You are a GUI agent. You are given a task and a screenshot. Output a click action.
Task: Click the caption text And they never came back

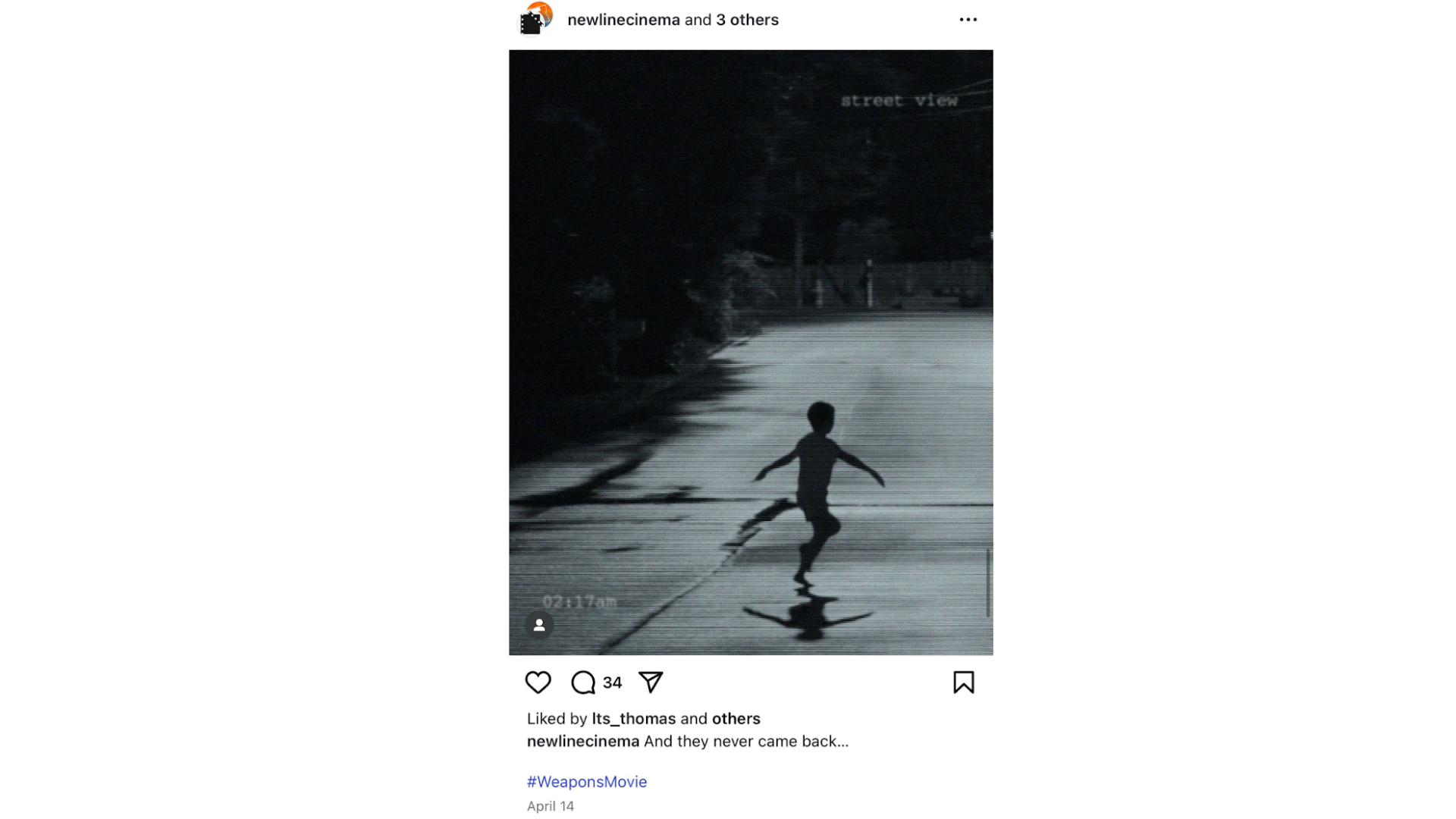[x=746, y=741]
